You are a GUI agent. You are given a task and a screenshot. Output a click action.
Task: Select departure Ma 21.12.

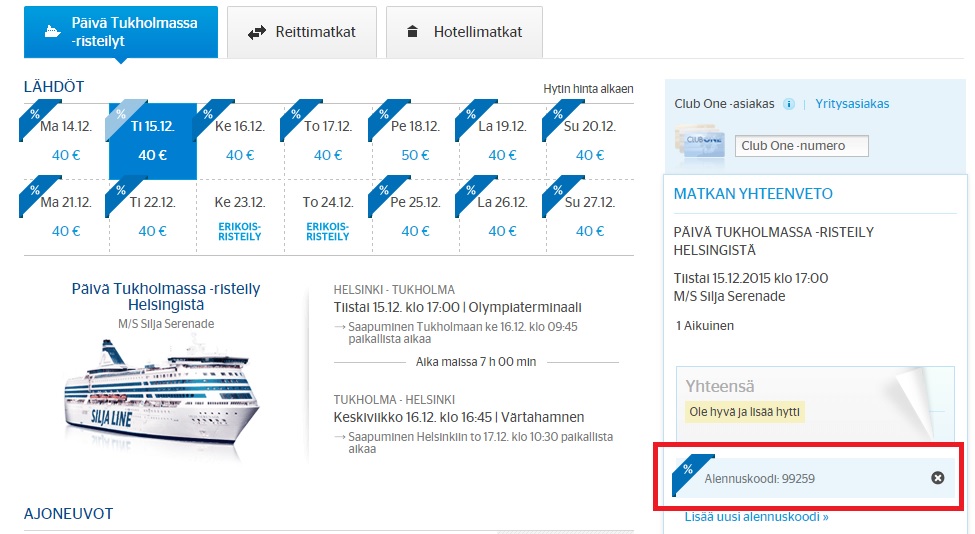66,216
